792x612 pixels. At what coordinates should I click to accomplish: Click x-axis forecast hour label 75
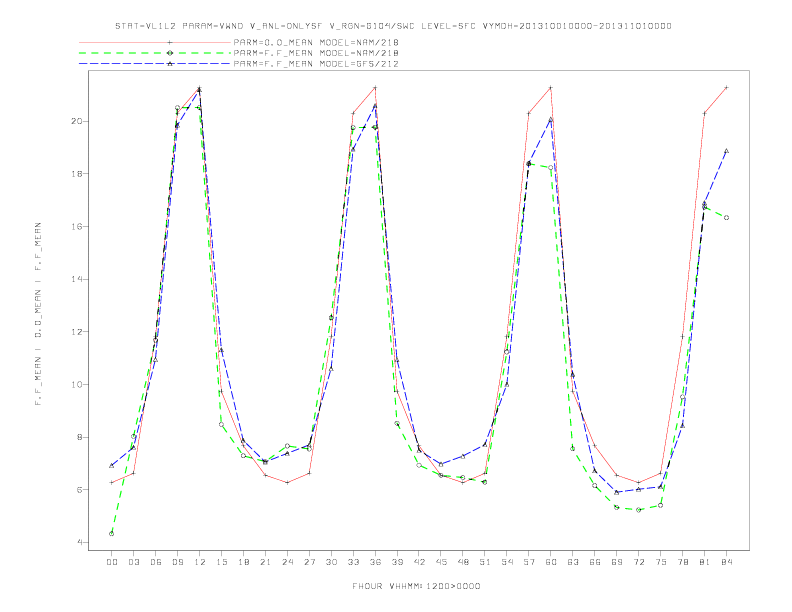(661, 562)
